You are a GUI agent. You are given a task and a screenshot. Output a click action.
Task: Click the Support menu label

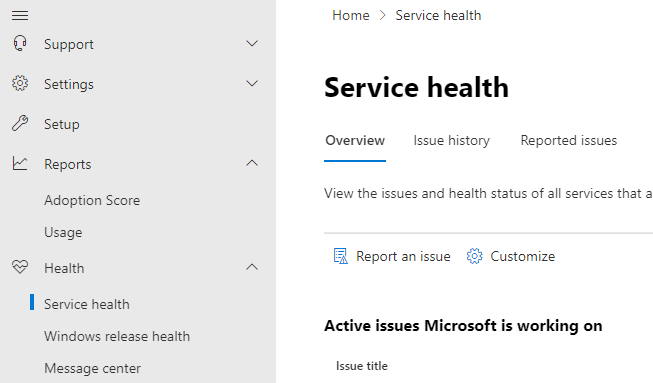(x=69, y=44)
